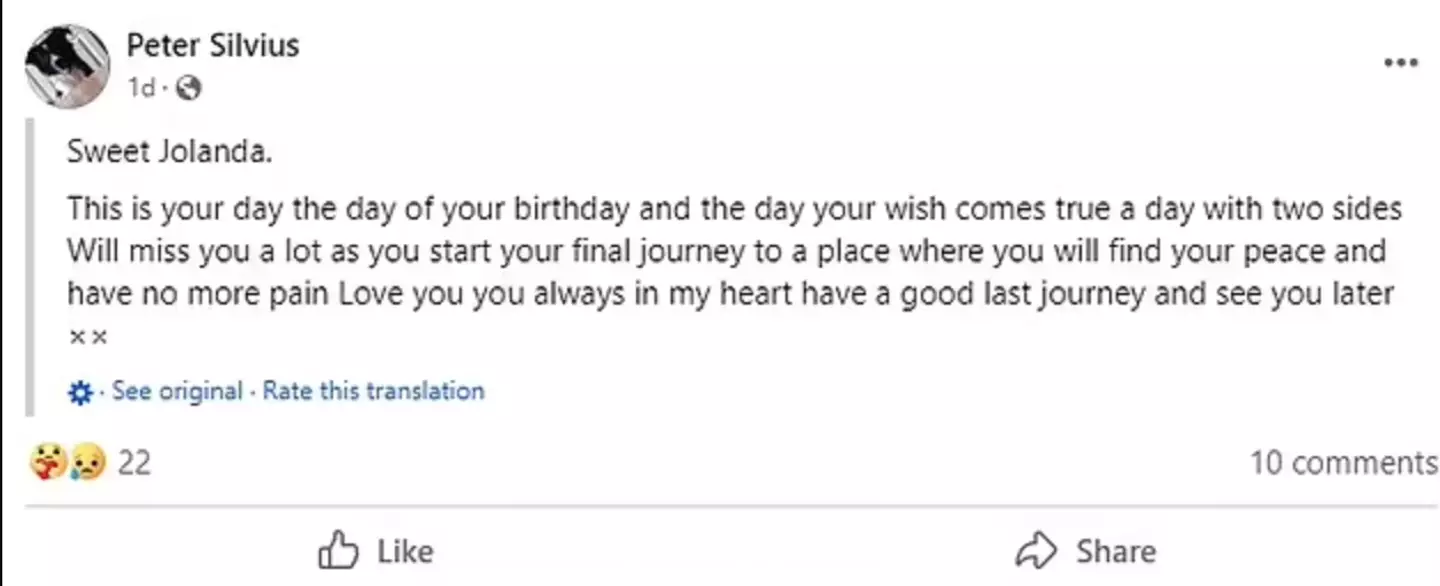Viewport: 1440px width, 586px height.
Task: Open 'See original' to view untranslated post
Action: pos(178,391)
